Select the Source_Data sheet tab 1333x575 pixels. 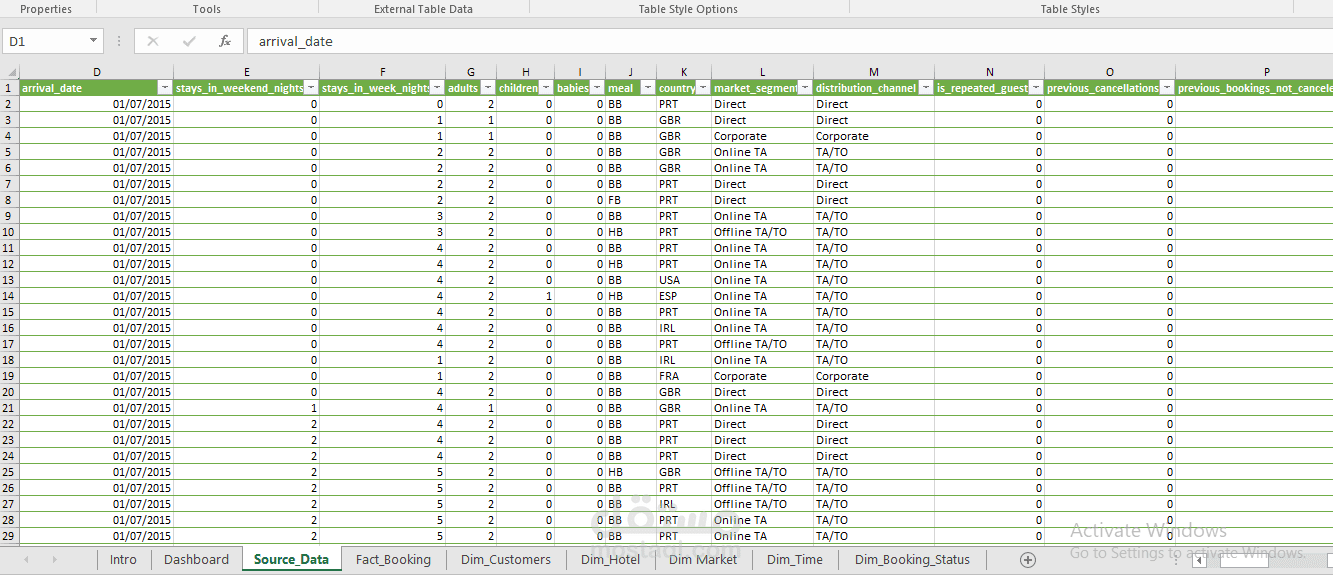coord(291,560)
